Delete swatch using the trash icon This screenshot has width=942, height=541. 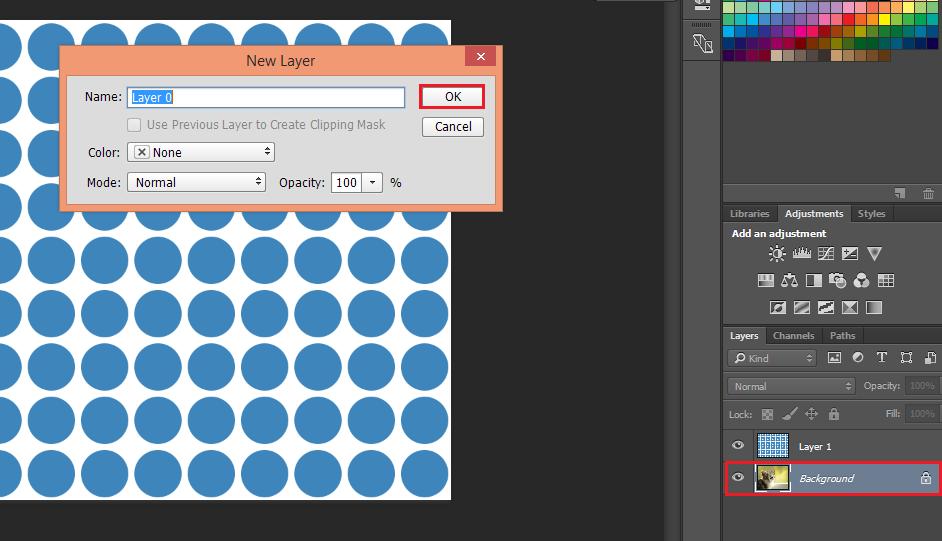click(x=928, y=193)
